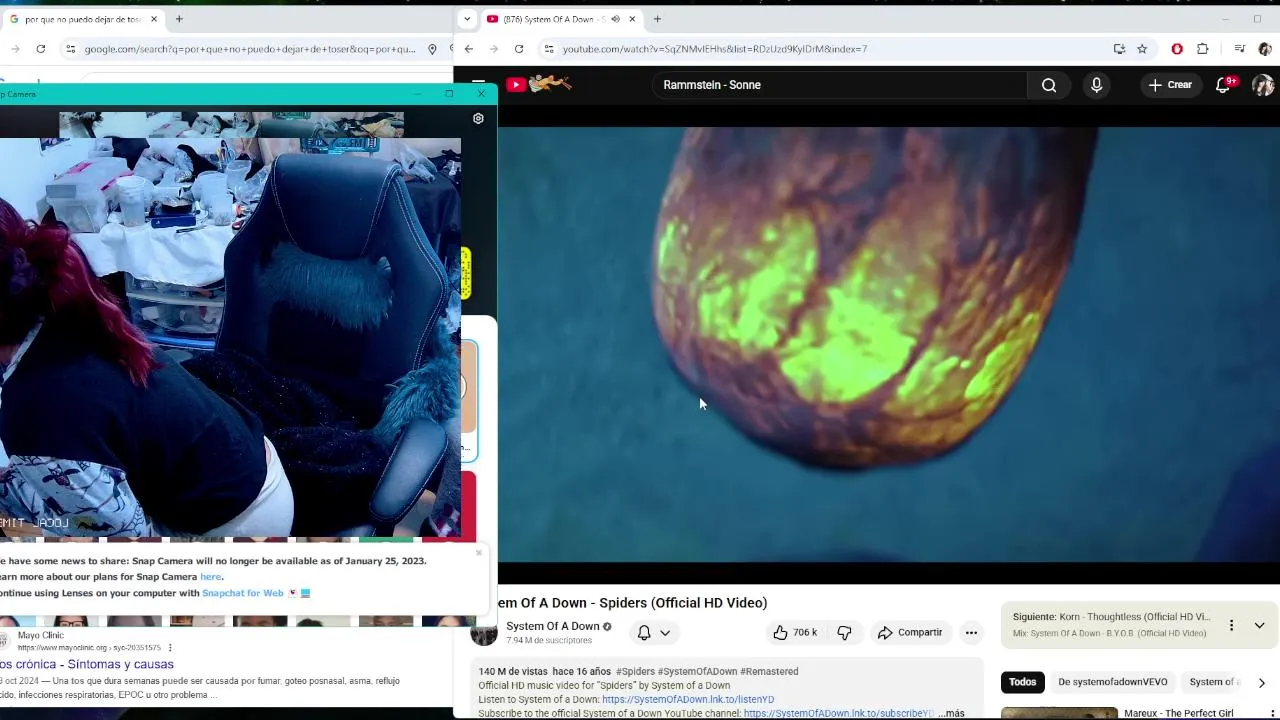1280x720 pixels.
Task: Open the Crear dropdown button
Action: coord(1170,85)
